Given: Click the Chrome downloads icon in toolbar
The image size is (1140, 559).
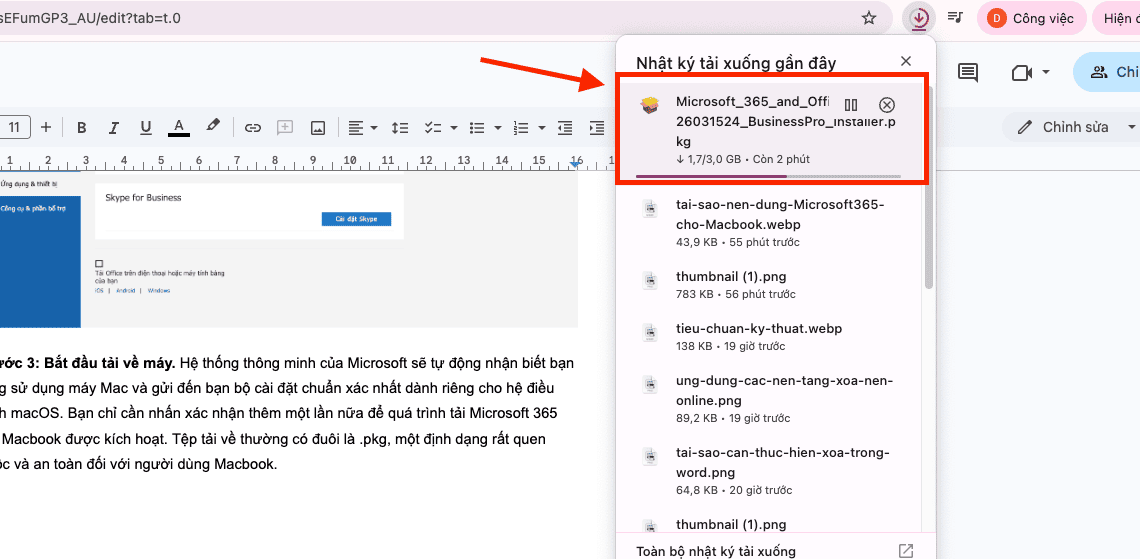Looking at the screenshot, I should pos(920,18).
